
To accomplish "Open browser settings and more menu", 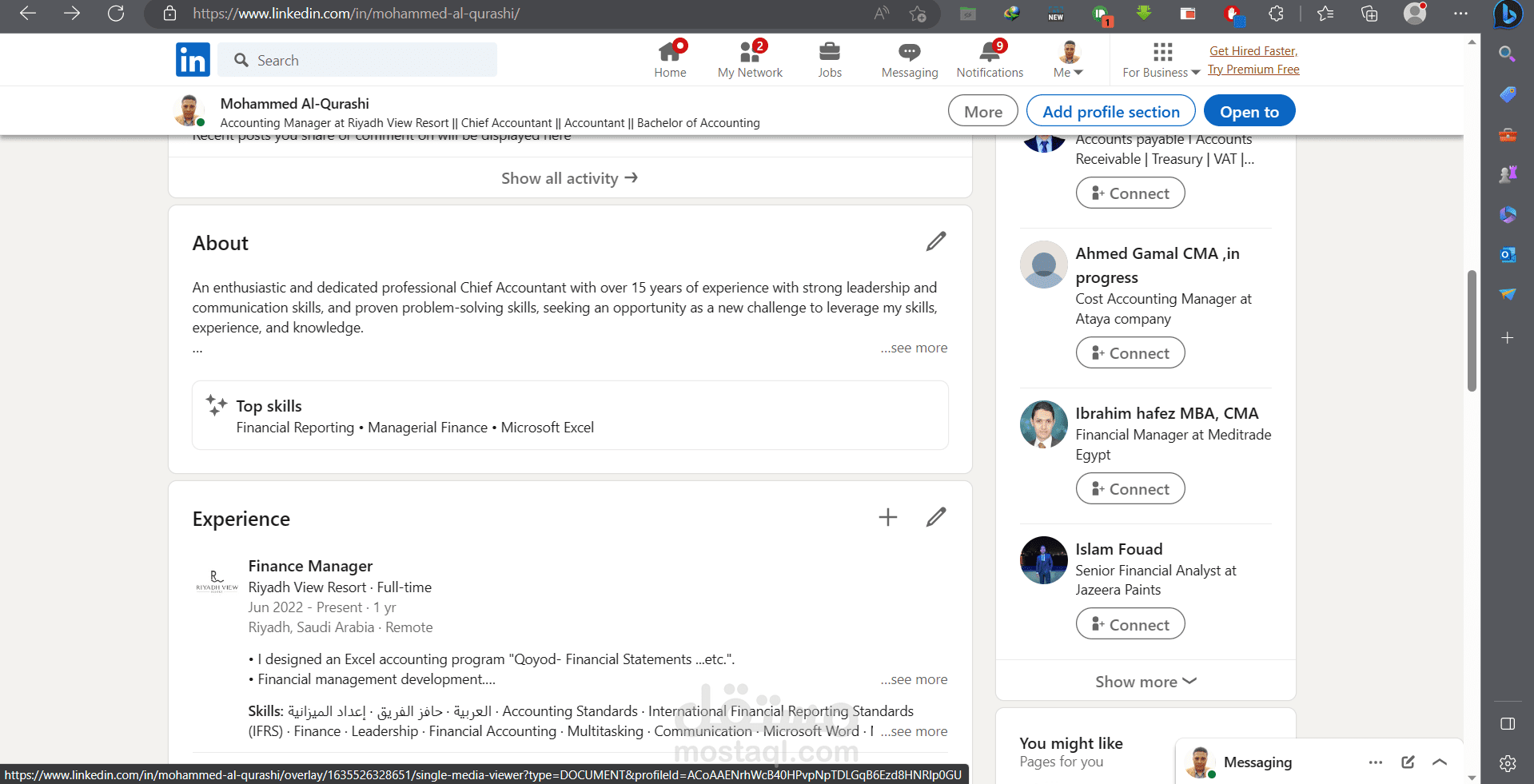I will pos(1460,14).
